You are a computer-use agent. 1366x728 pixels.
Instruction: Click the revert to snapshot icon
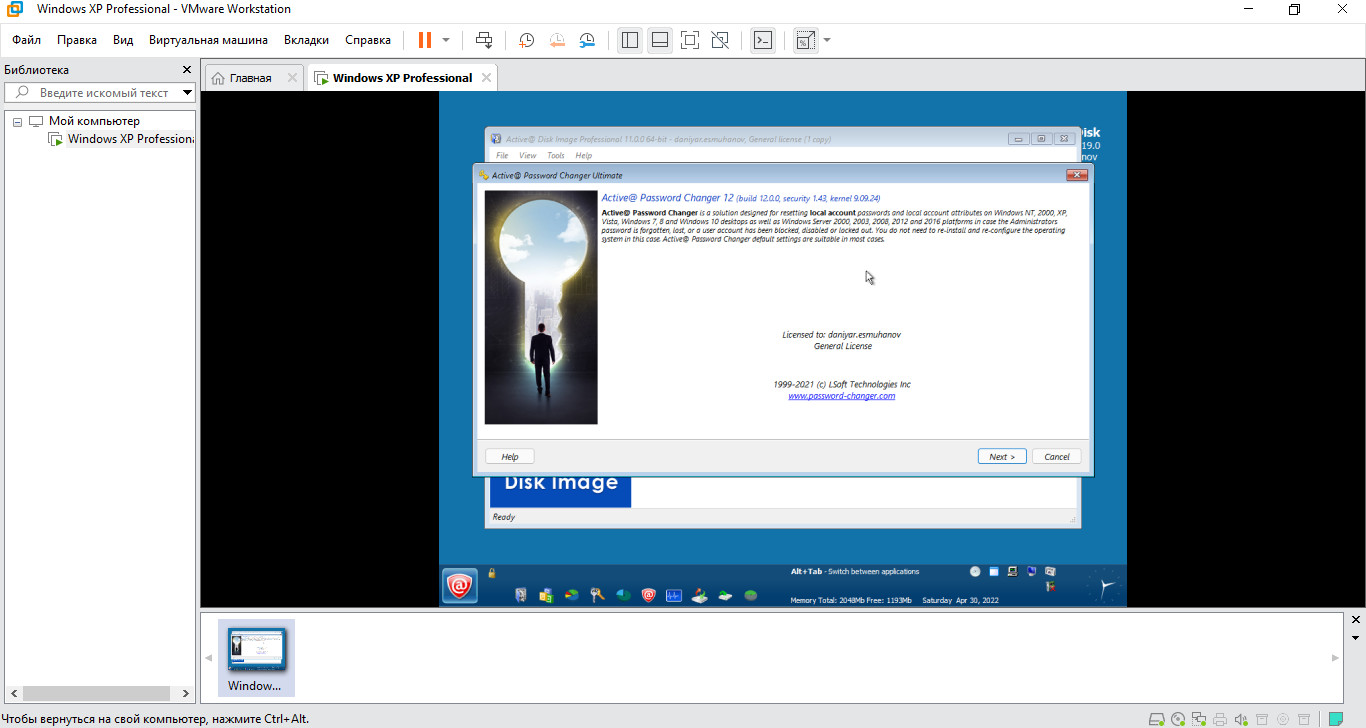pyautogui.click(x=557, y=40)
